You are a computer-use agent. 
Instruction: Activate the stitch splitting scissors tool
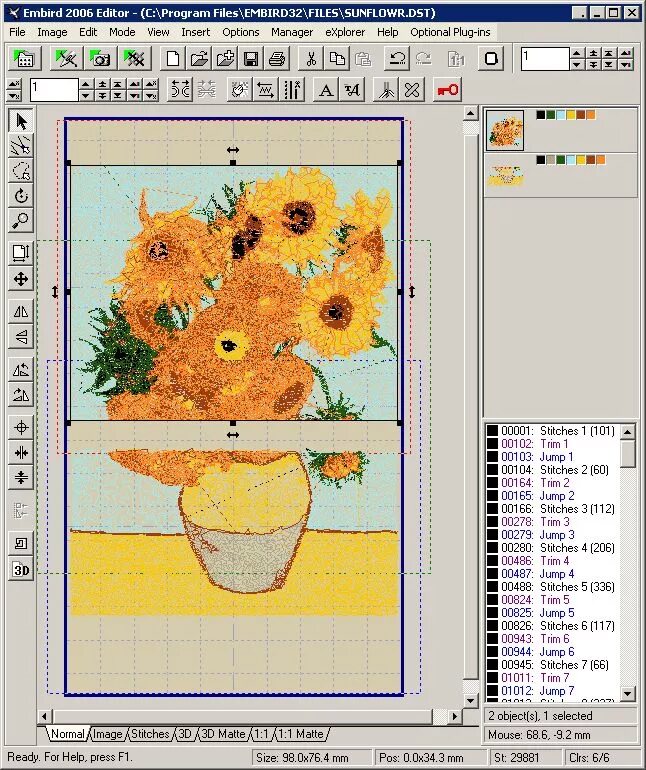coord(21,146)
